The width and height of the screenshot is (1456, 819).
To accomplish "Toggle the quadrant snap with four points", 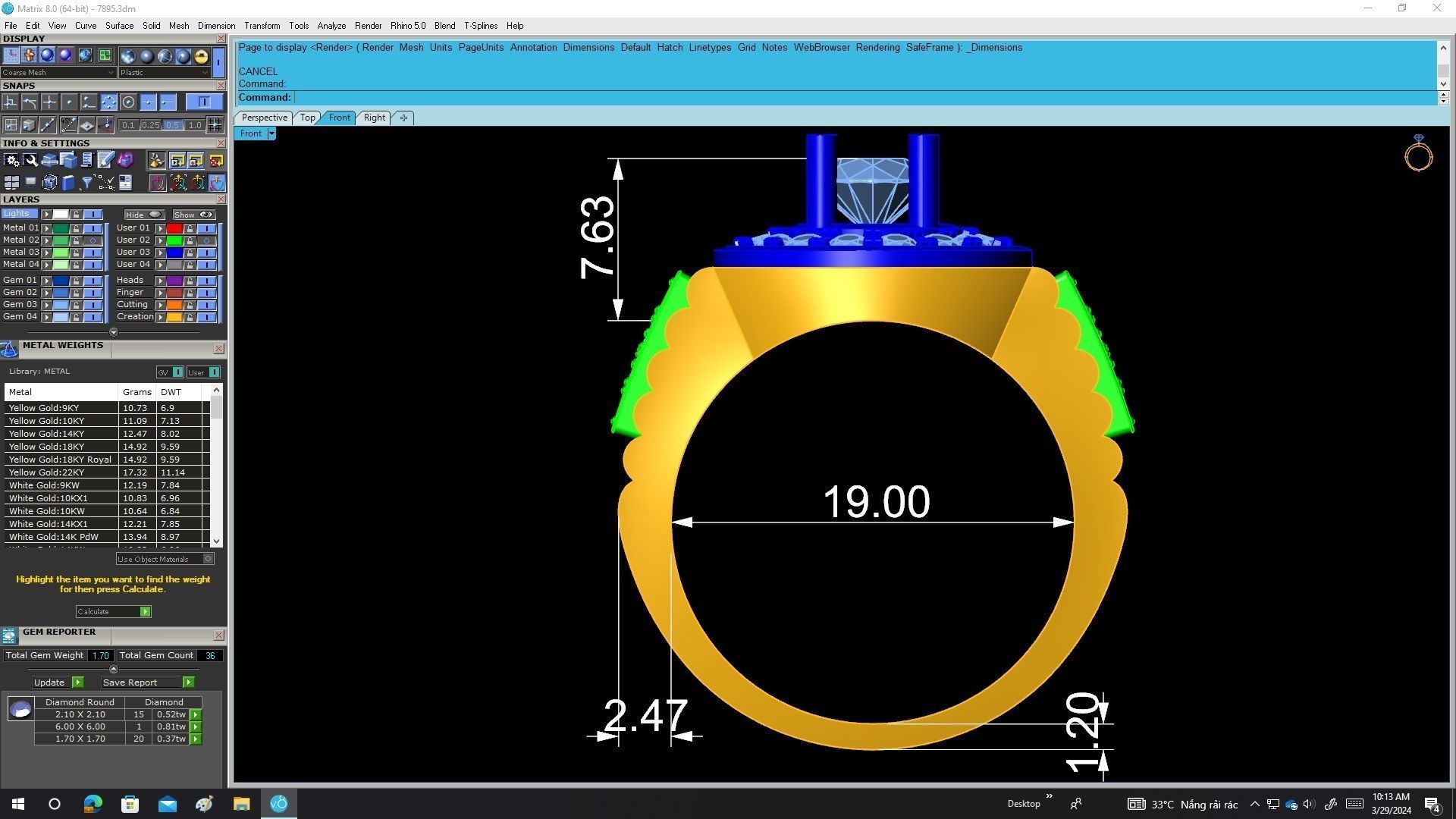I will [109, 102].
